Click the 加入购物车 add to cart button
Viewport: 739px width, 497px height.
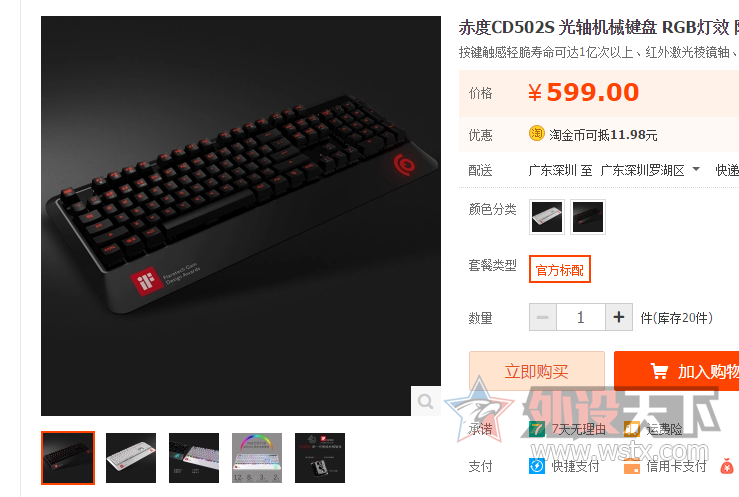tap(676, 371)
